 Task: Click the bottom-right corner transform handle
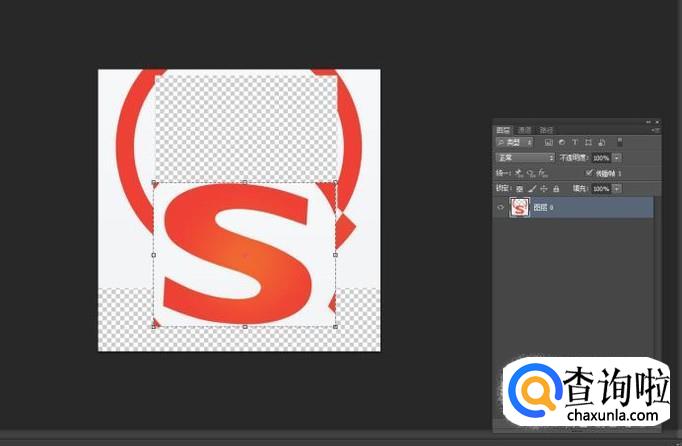point(335,326)
